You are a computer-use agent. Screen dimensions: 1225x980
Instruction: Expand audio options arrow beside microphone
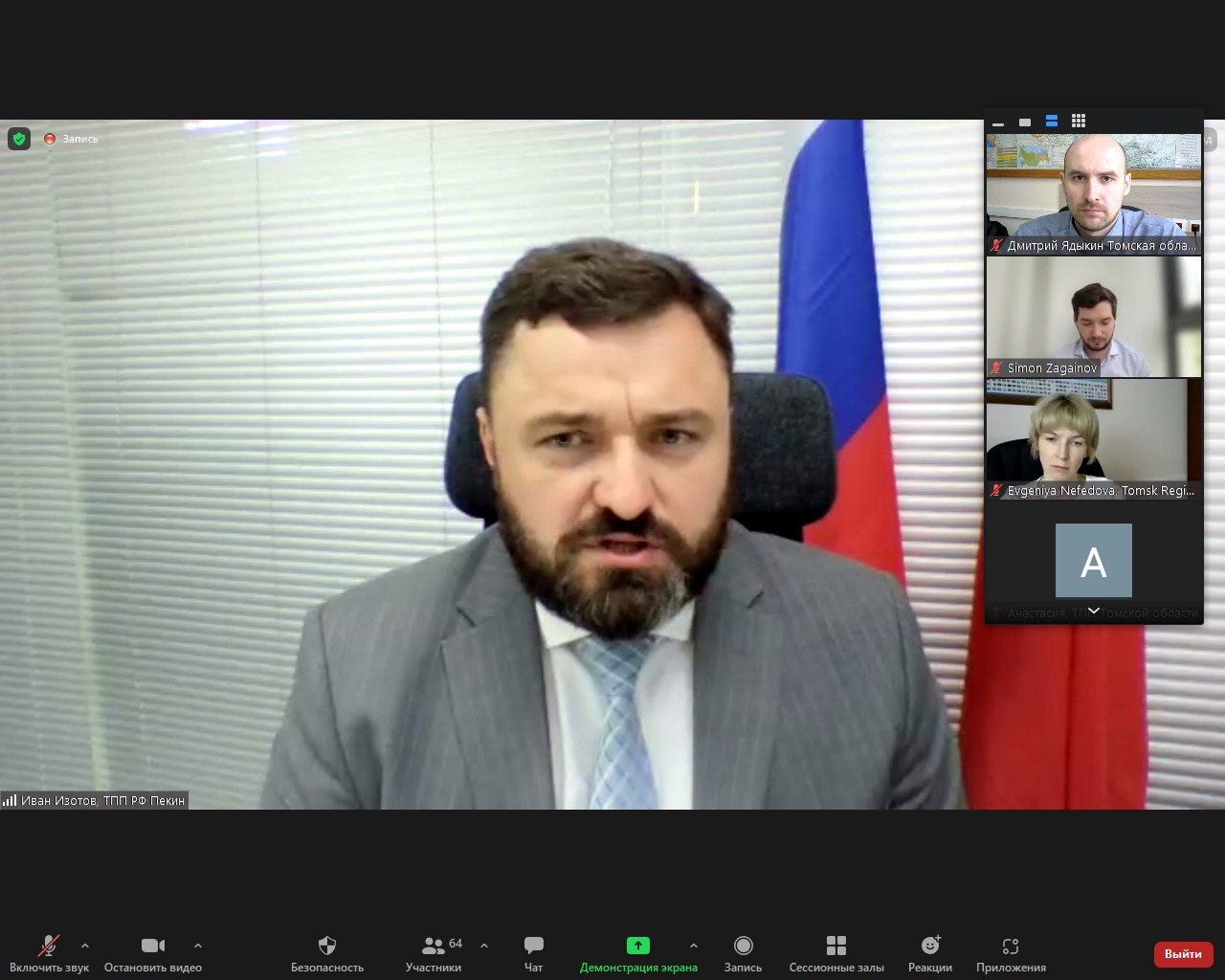85,946
